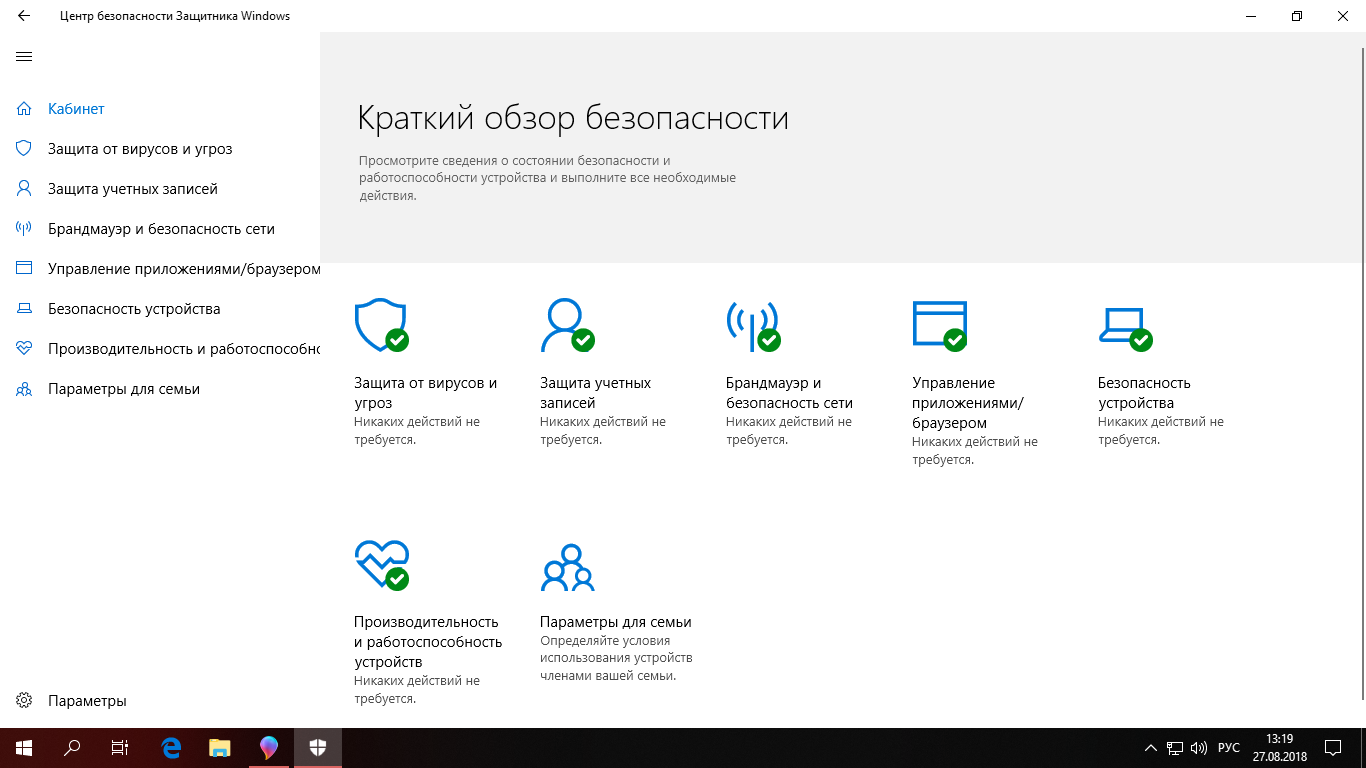Viewport: 1366px width, 768px height.
Task: Open the large device health heart icon
Action: [x=381, y=566]
